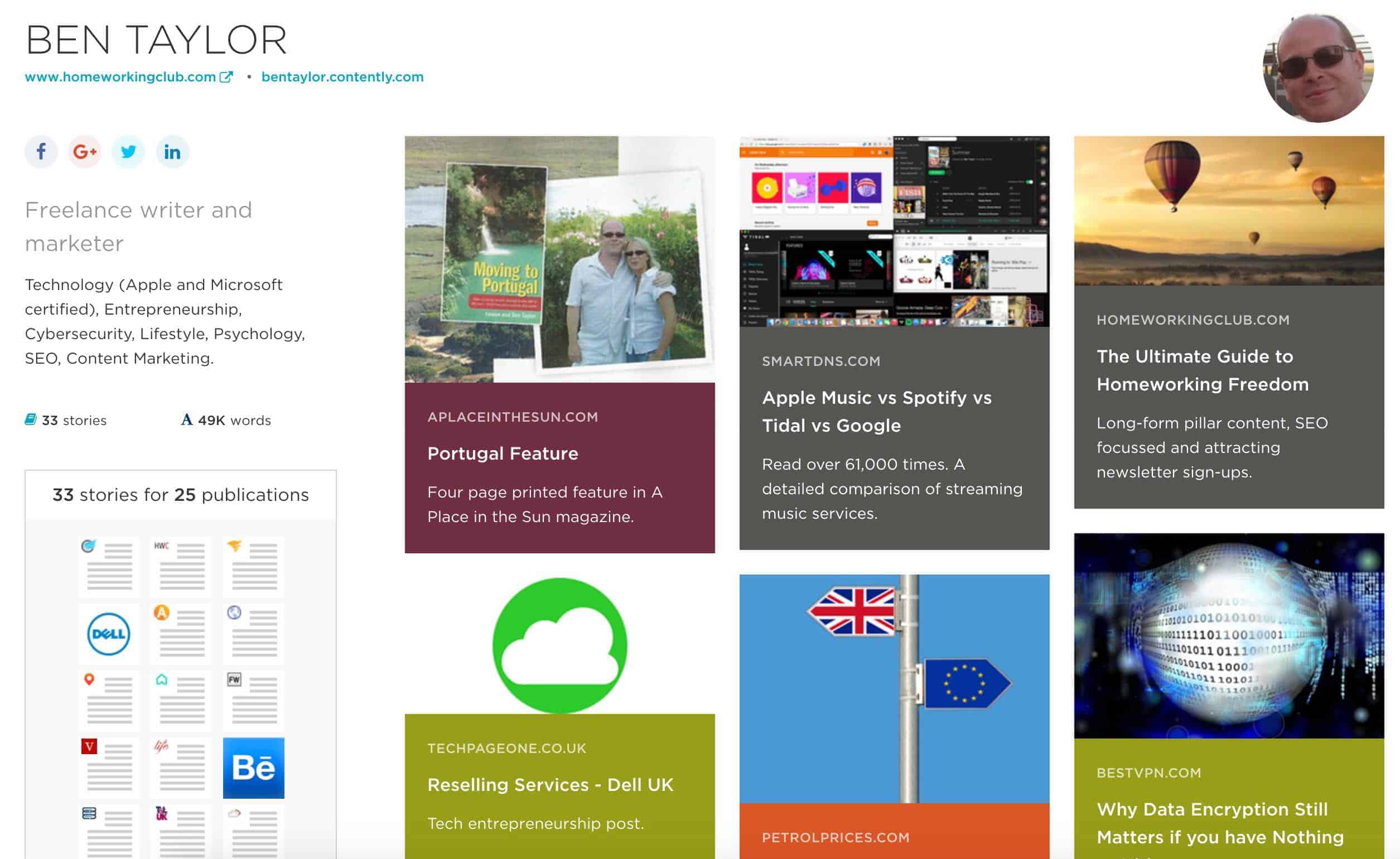Visit the www.homeworkingclub.com link
This screenshot has width=1400, height=859.
[120, 77]
